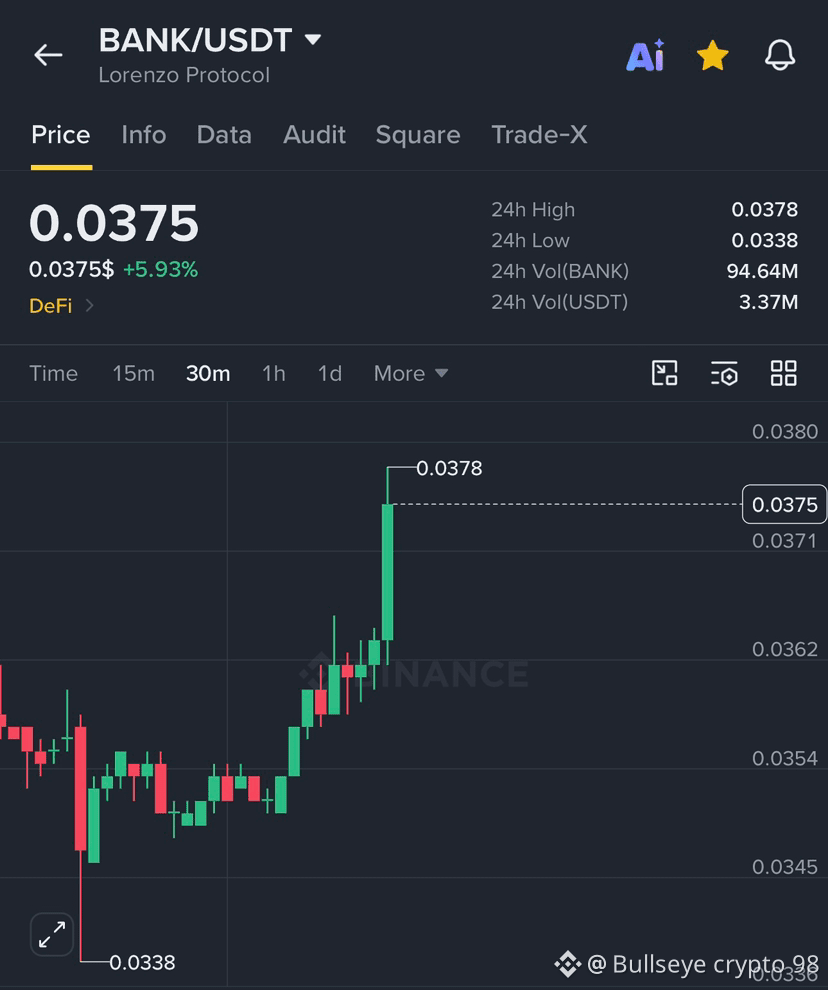This screenshot has width=828, height=990.
Task: Click the current price label 0.0375 on axis
Action: [784, 504]
